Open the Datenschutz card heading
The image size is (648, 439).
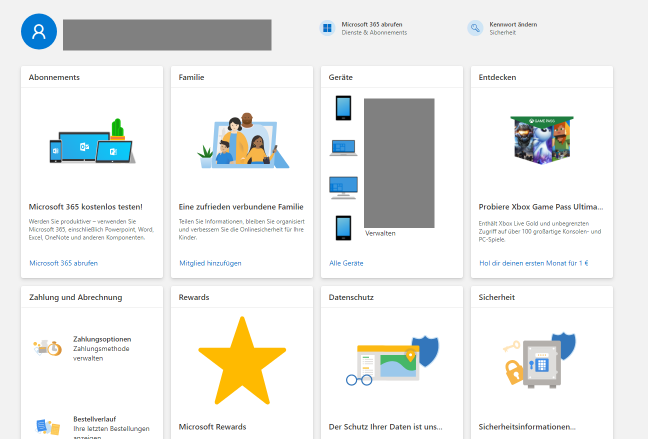tap(351, 297)
